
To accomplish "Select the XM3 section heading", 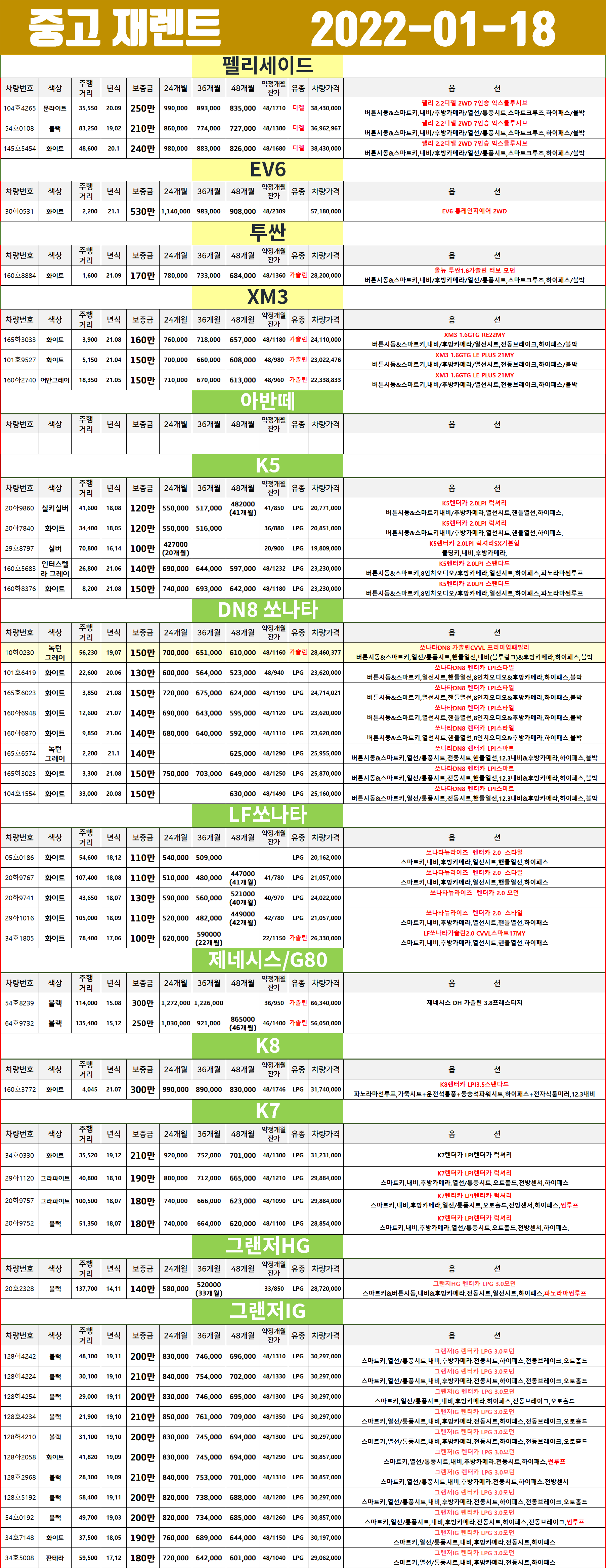I will click(268, 297).
